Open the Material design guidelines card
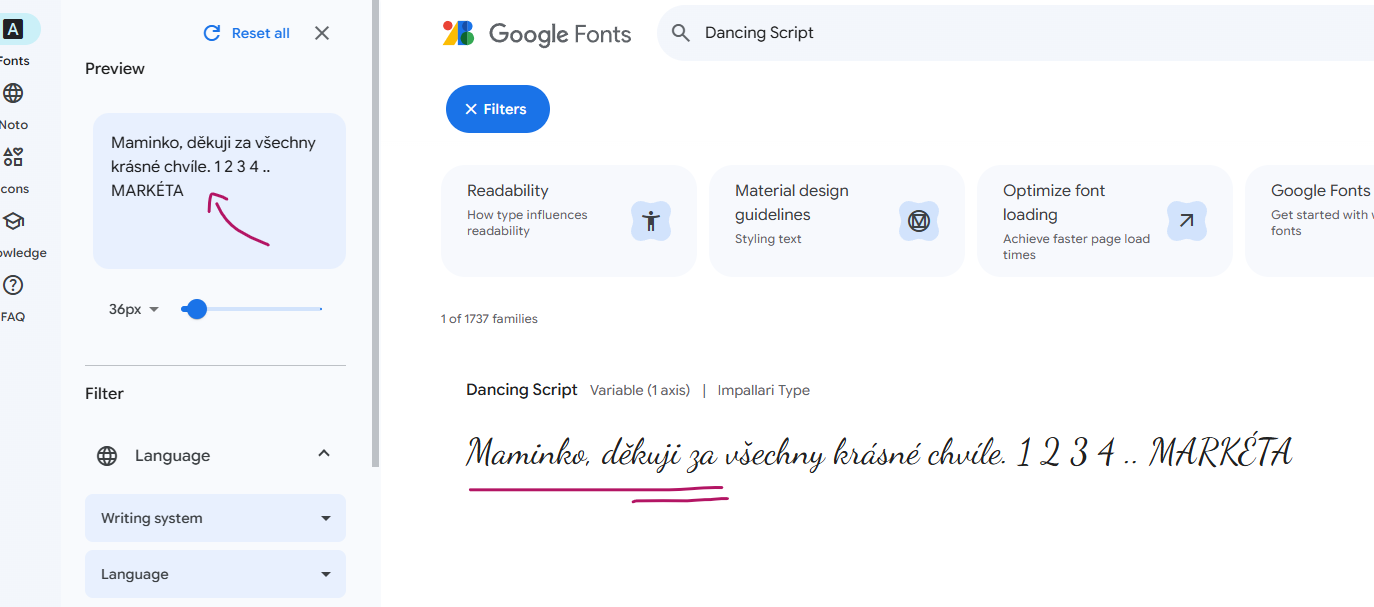This screenshot has width=1374, height=607. [x=837, y=221]
